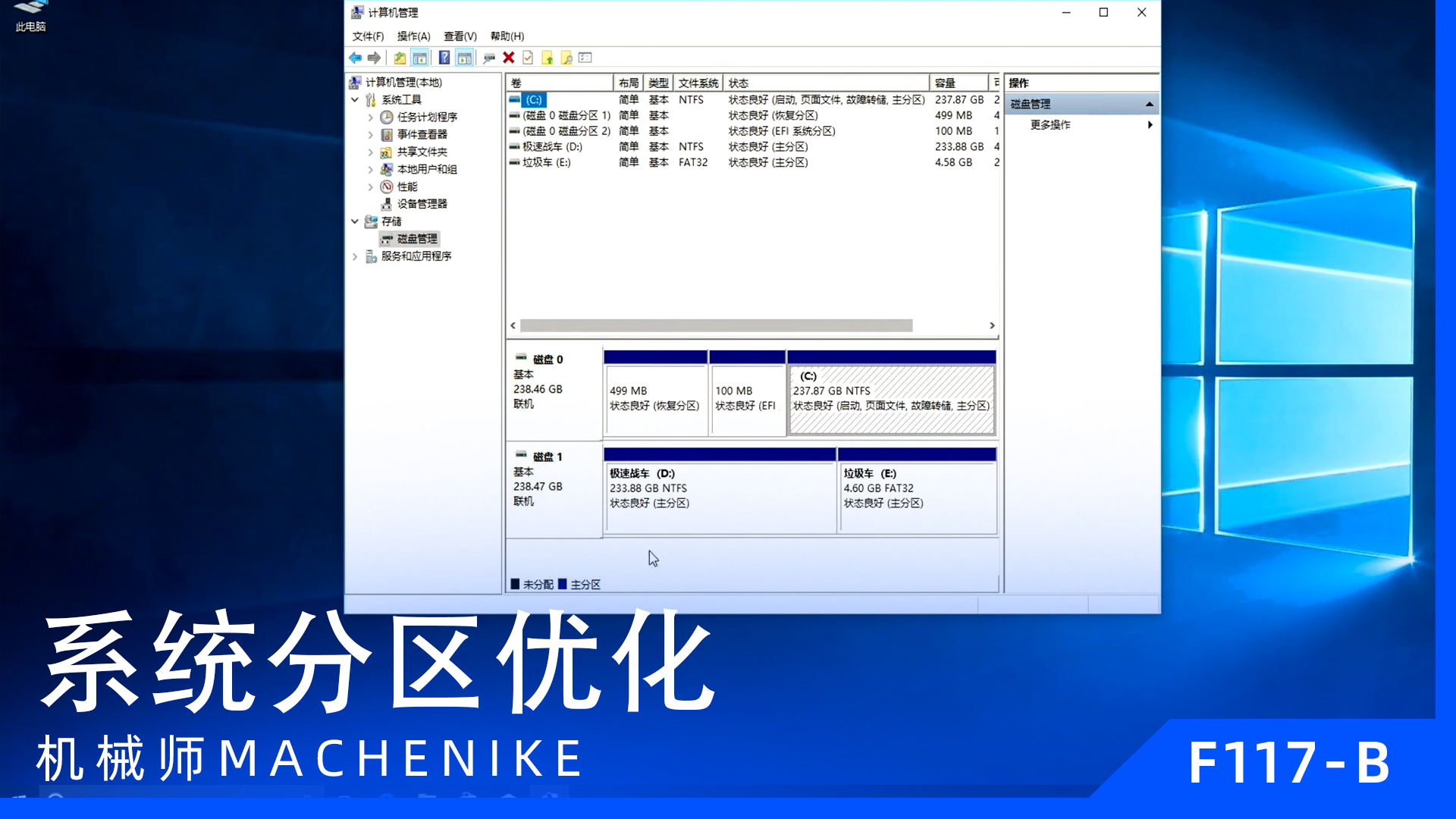This screenshot has width=1456, height=819.
Task: Sort by the 状态 column header
Action: click(x=827, y=83)
